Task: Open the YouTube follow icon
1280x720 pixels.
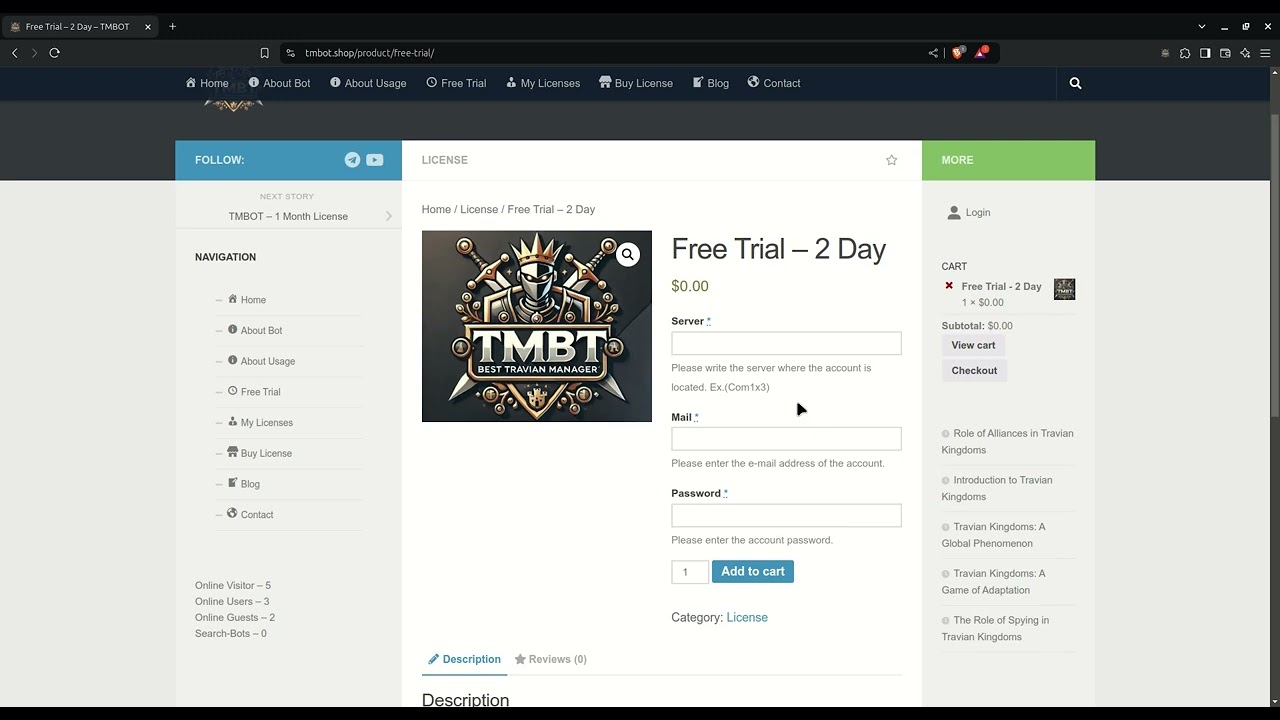Action: click(374, 160)
